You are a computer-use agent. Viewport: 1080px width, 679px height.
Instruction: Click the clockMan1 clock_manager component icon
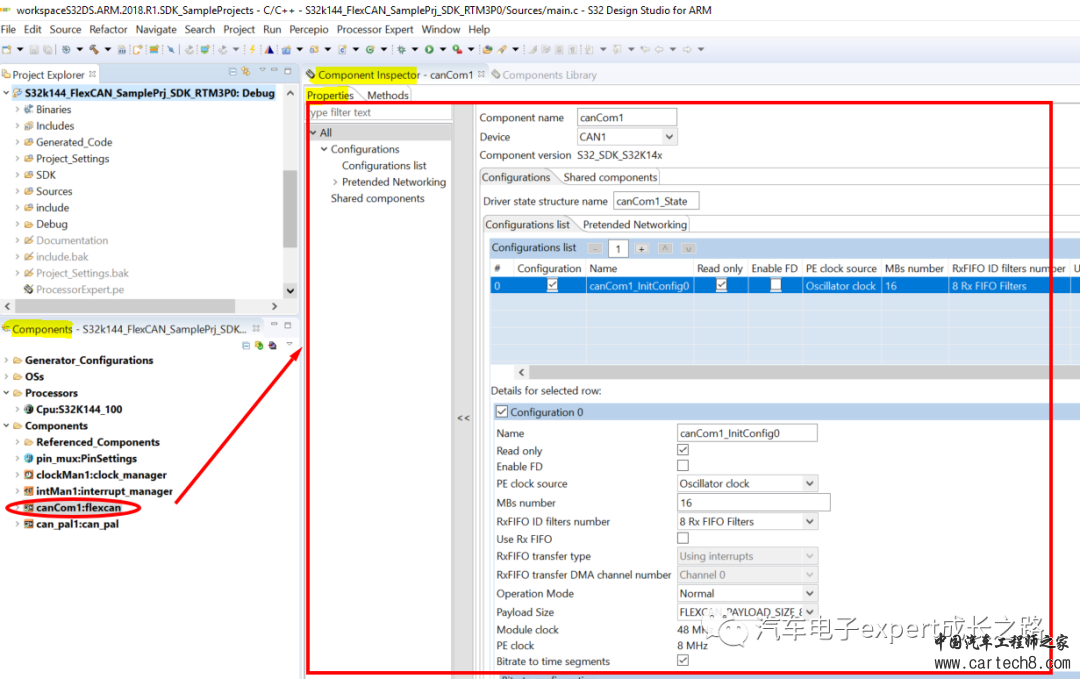click(x=29, y=475)
